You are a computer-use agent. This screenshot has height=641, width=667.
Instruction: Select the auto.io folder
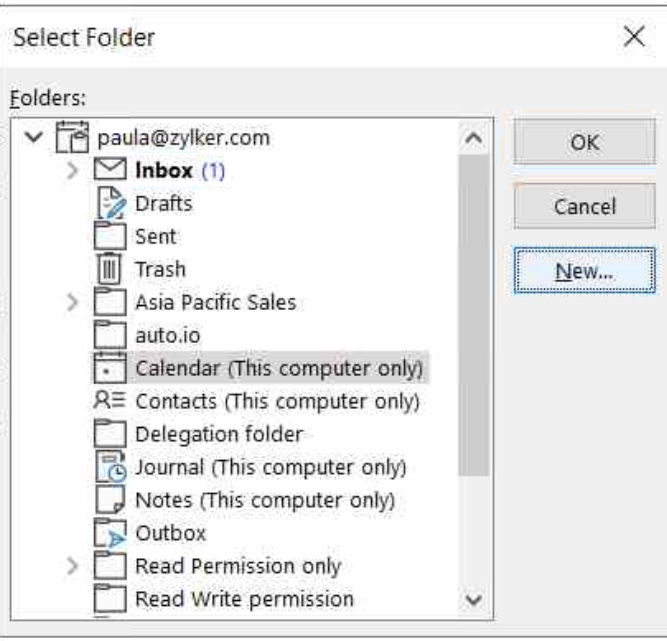[161, 336]
